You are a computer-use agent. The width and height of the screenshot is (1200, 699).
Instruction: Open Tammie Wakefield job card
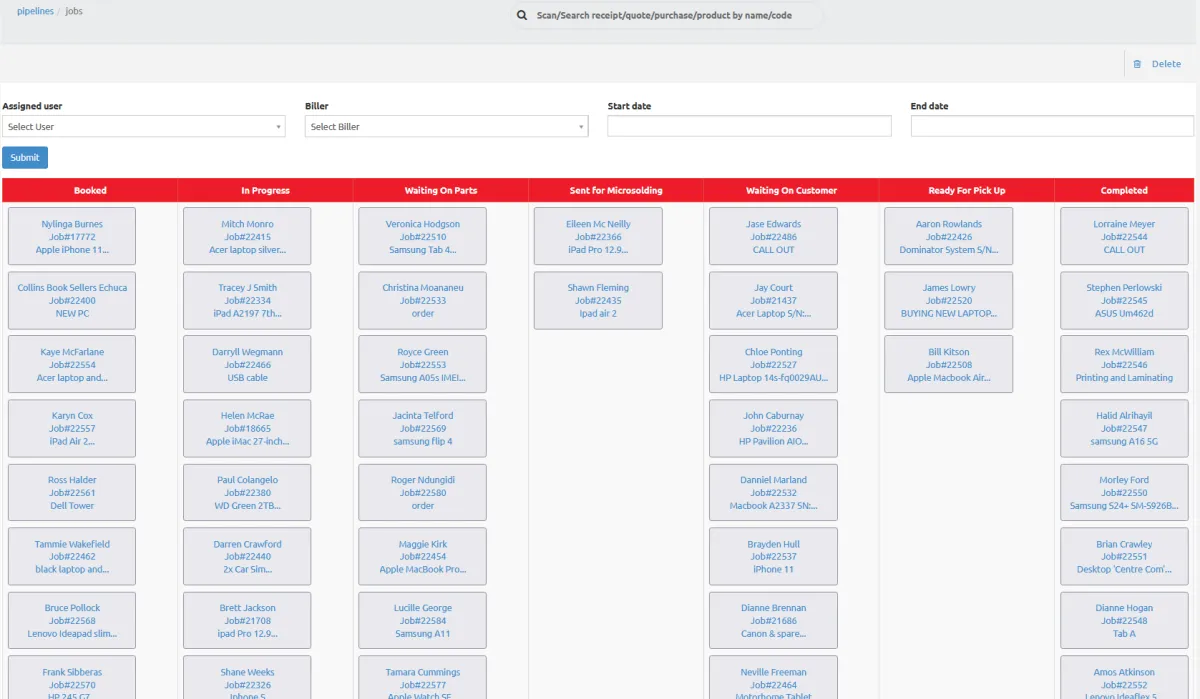(x=72, y=557)
